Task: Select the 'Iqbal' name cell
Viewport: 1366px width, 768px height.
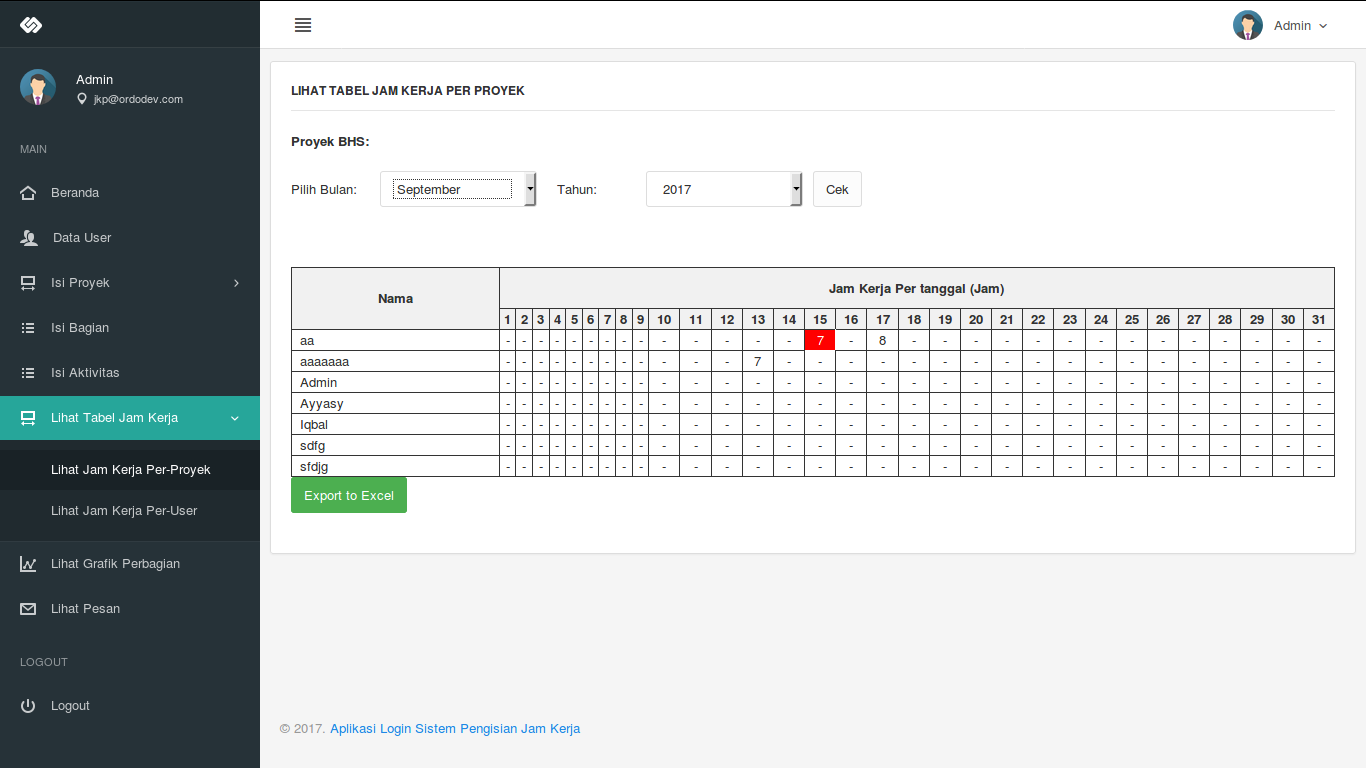Action: point(395,424)
